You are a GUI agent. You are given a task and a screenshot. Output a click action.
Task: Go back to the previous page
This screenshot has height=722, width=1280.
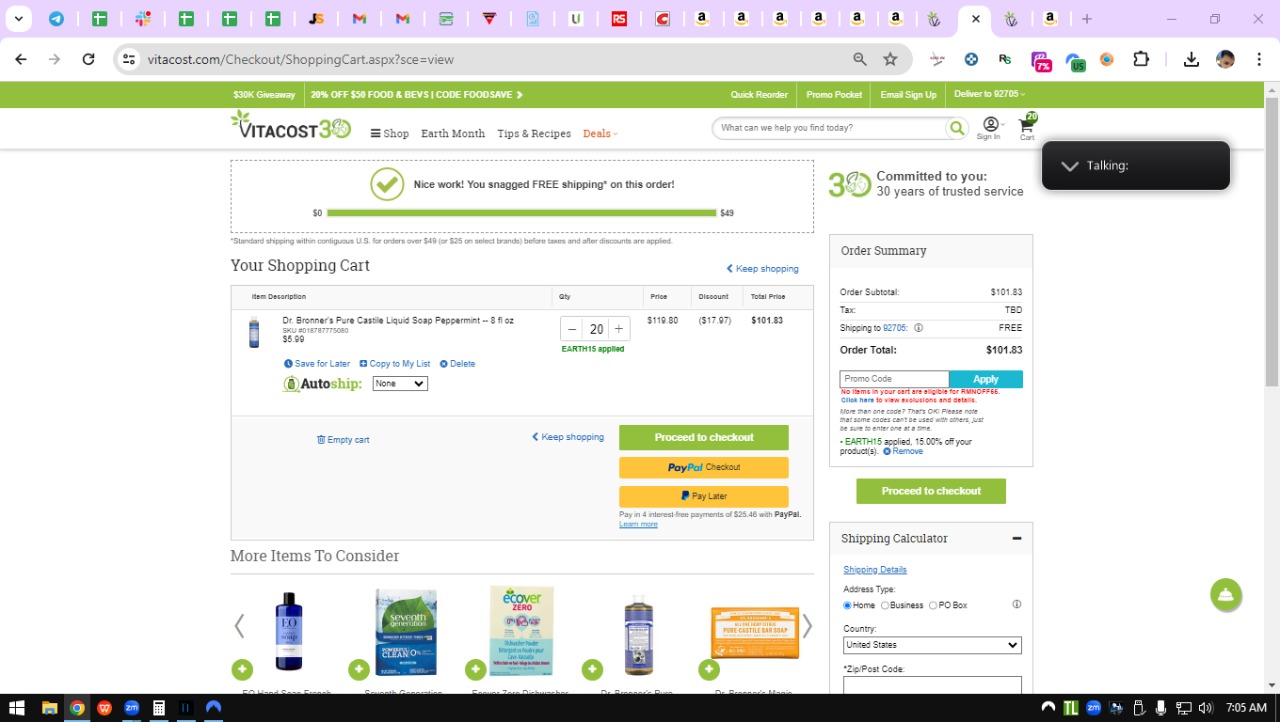point(21,59)
